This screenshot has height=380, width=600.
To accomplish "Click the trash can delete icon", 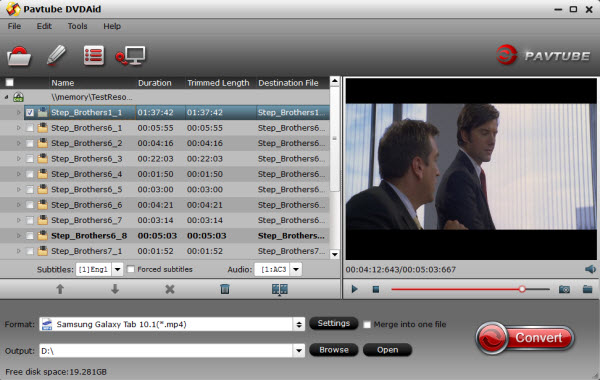I will [225, 289].
